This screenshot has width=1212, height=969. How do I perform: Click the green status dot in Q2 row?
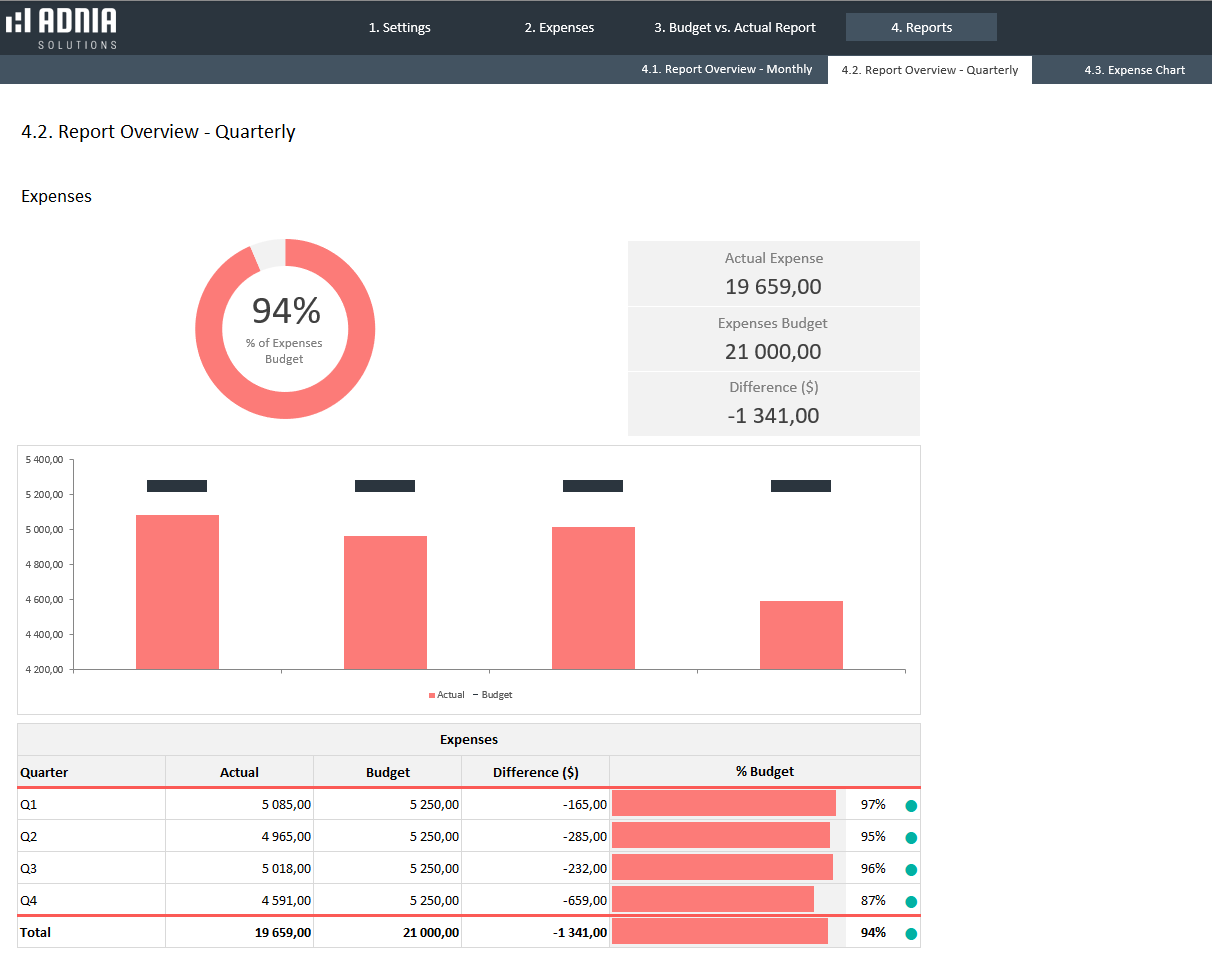911,837
